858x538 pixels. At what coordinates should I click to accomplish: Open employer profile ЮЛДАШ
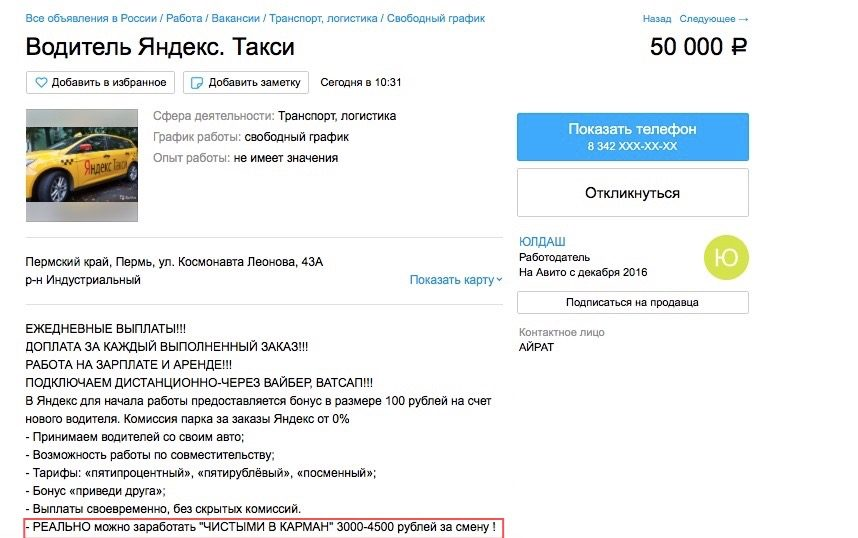(542, 242)
